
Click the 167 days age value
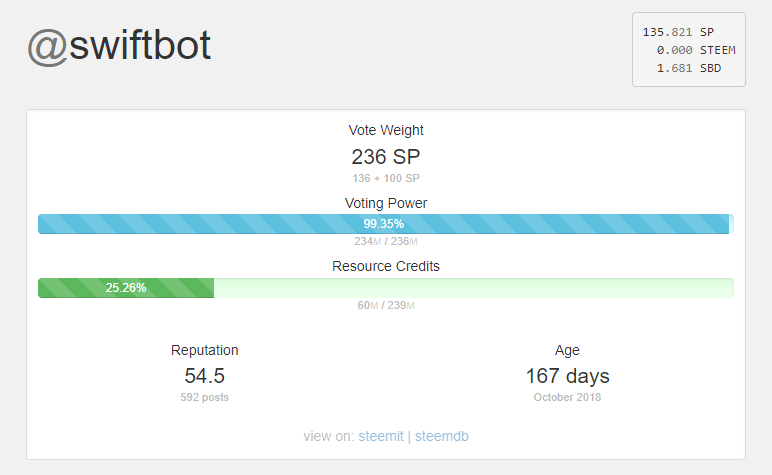(567, 376)
